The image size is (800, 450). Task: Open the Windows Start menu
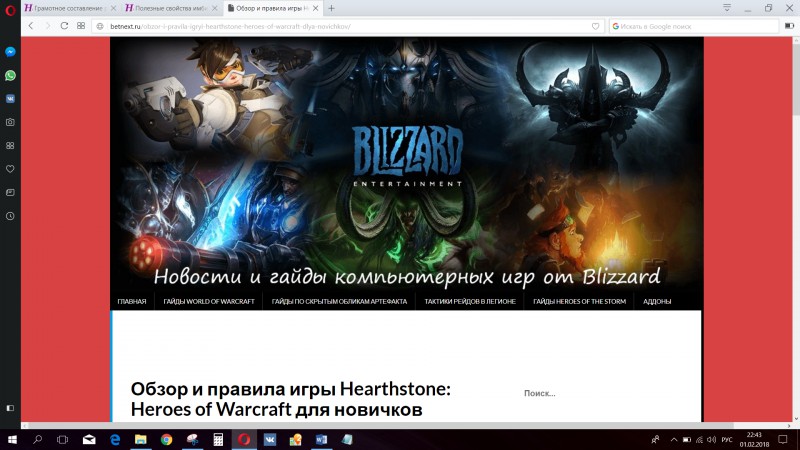(x=12, y=439)
